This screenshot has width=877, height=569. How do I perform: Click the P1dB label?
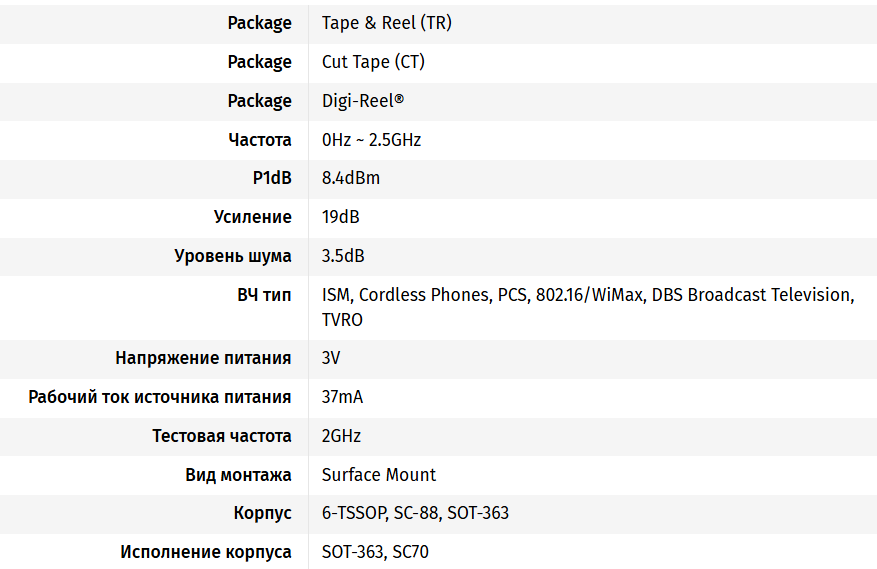pyautogui.click(x=272, y=178)
